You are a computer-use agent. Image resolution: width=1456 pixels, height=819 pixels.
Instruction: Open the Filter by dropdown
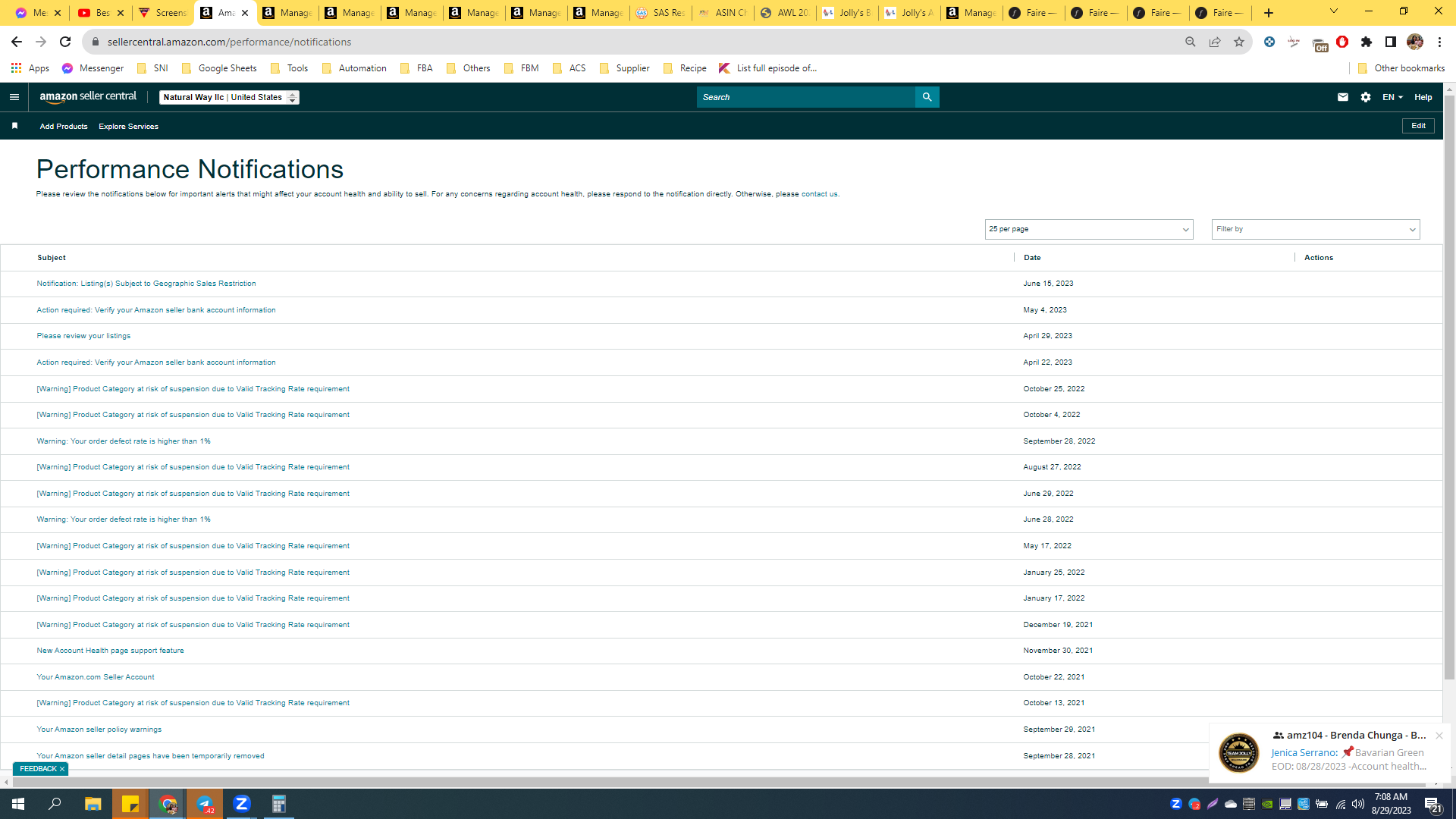point(1316,229)
